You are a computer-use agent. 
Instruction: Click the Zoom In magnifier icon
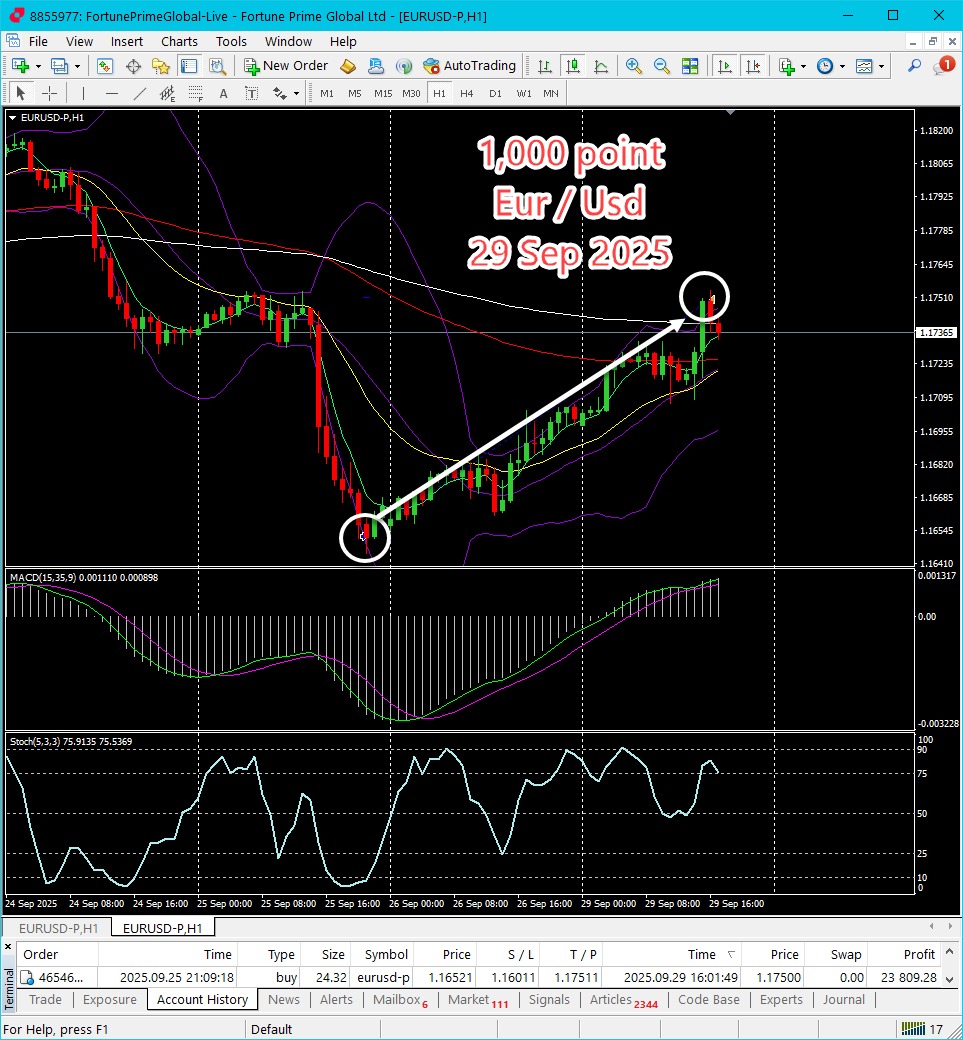point(633,66)
